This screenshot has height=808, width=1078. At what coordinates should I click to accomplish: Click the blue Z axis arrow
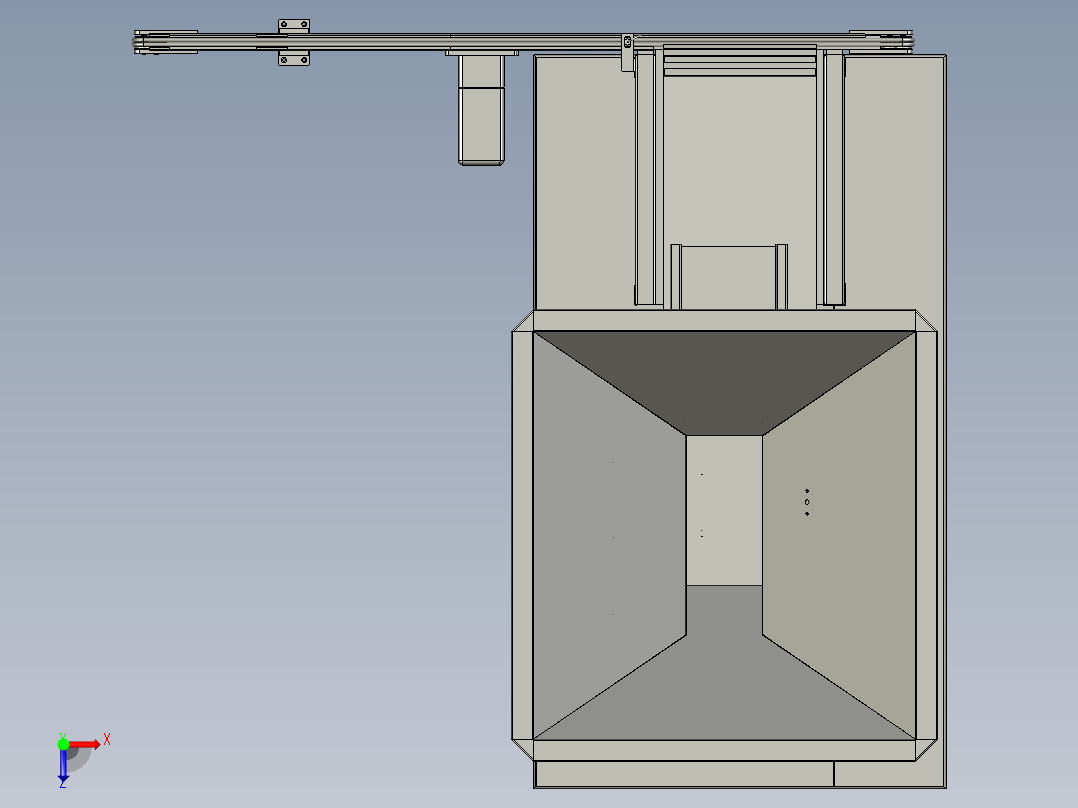click(x=63, y=765)
